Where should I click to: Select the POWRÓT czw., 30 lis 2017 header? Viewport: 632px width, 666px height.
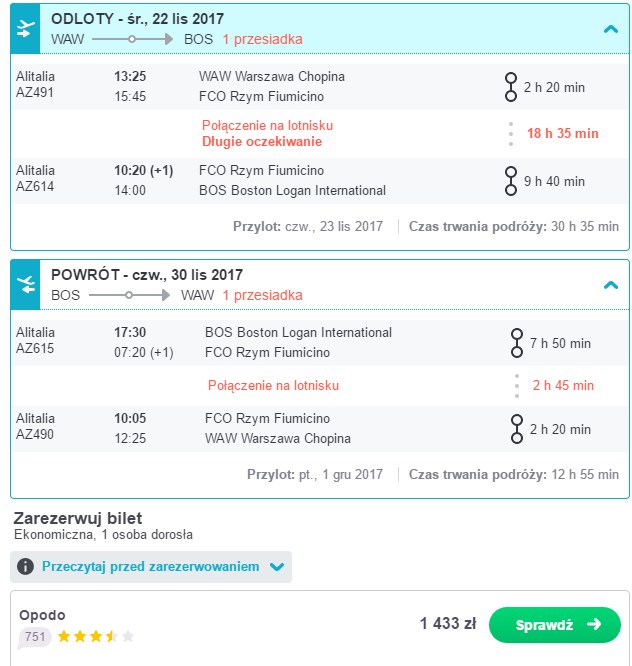pos(147,274)
